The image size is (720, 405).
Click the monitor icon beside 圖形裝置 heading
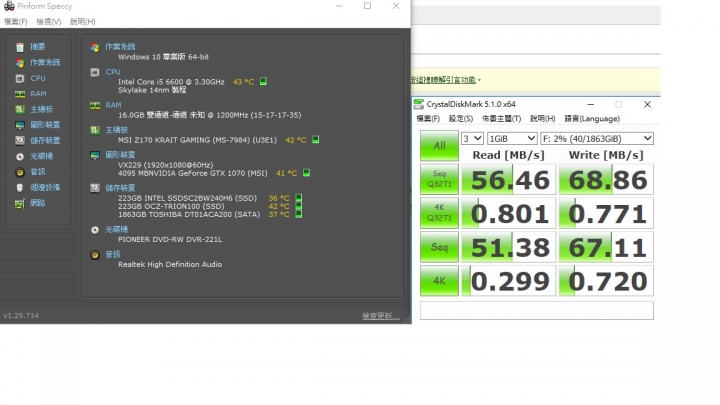(95, 155)
